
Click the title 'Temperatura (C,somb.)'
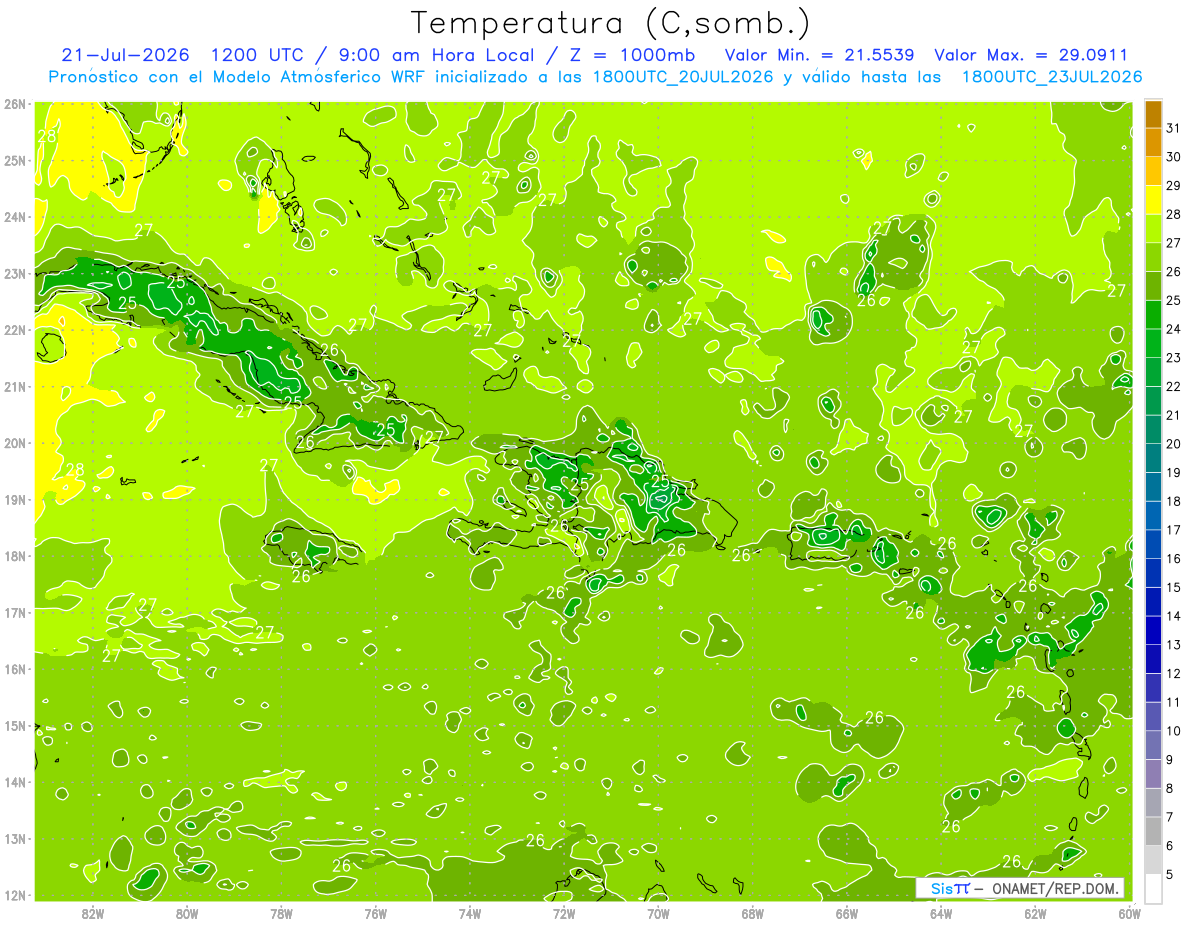pyautogui.click(x=611, y=22)
